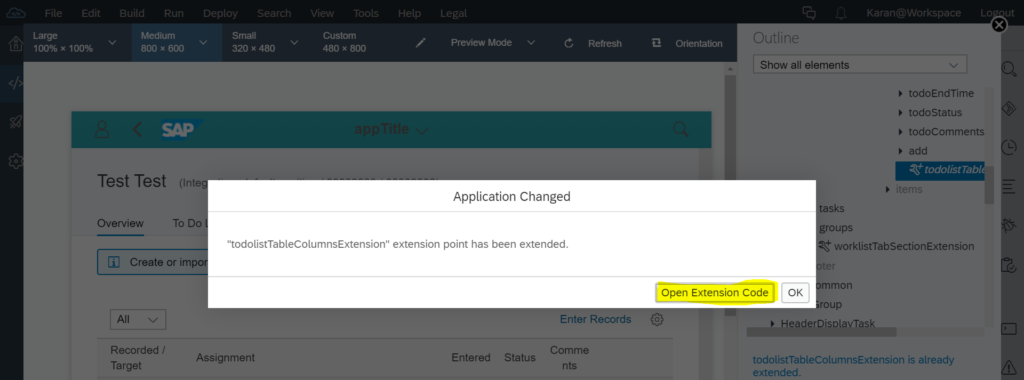1024x380 pixels.
Task: Toggle the preview Orientation
Action: [x=686, y=43]
